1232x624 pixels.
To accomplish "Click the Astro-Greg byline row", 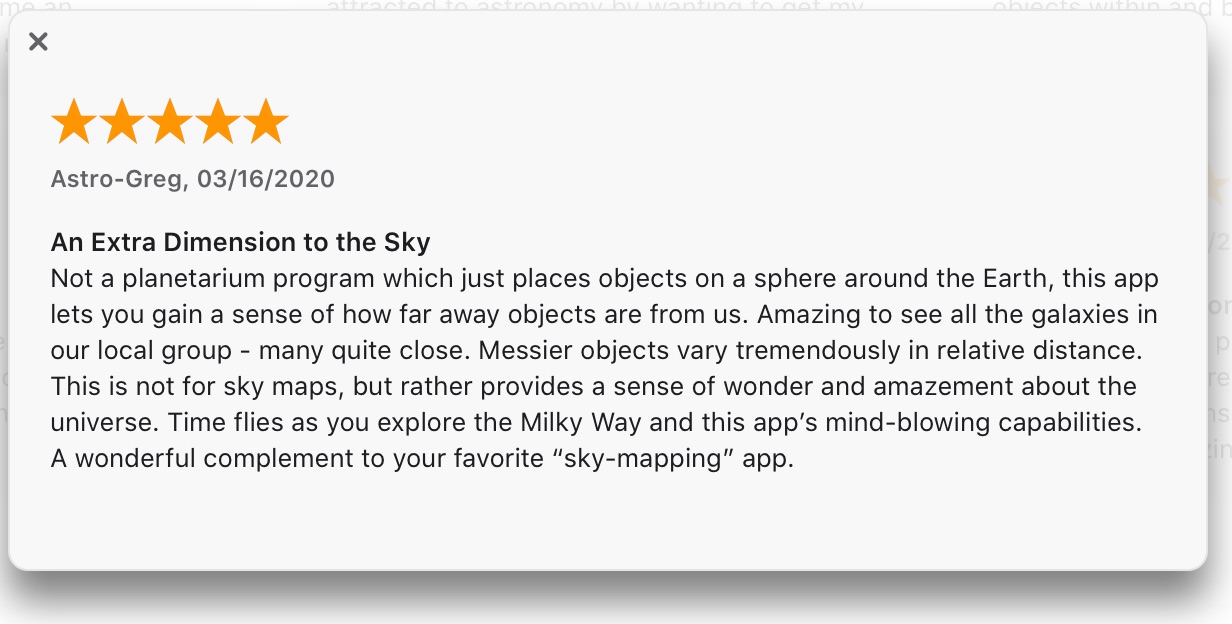I will click(x=193, y=179).
